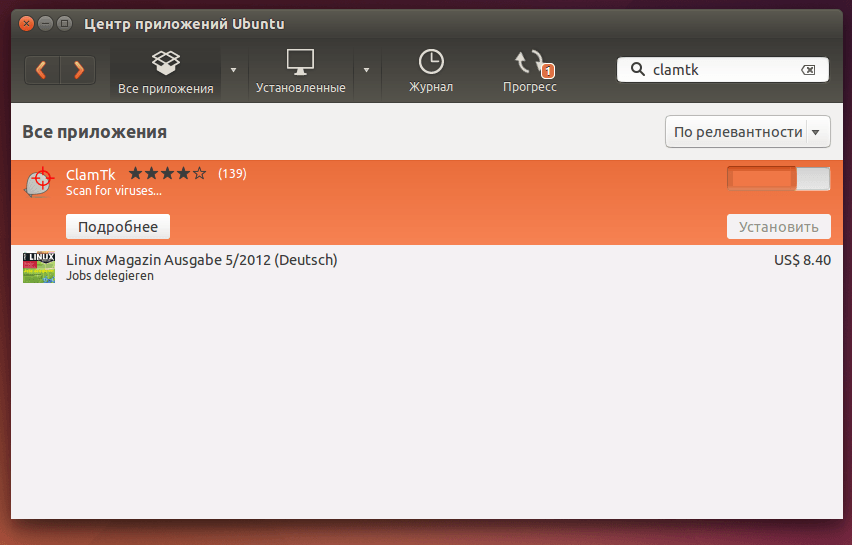Minimize the Ubuntu Software Center window
852x545 pixels.
[x=46, y=23]
